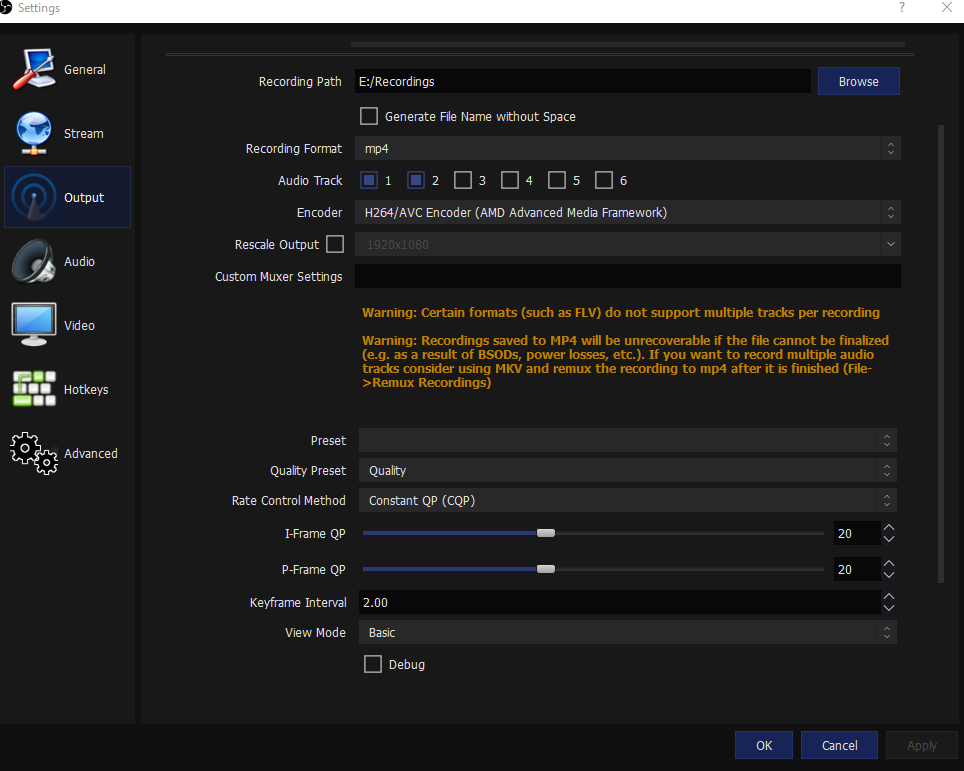
Task: Click the I-Frame QP value field
Action: [857, 533]
